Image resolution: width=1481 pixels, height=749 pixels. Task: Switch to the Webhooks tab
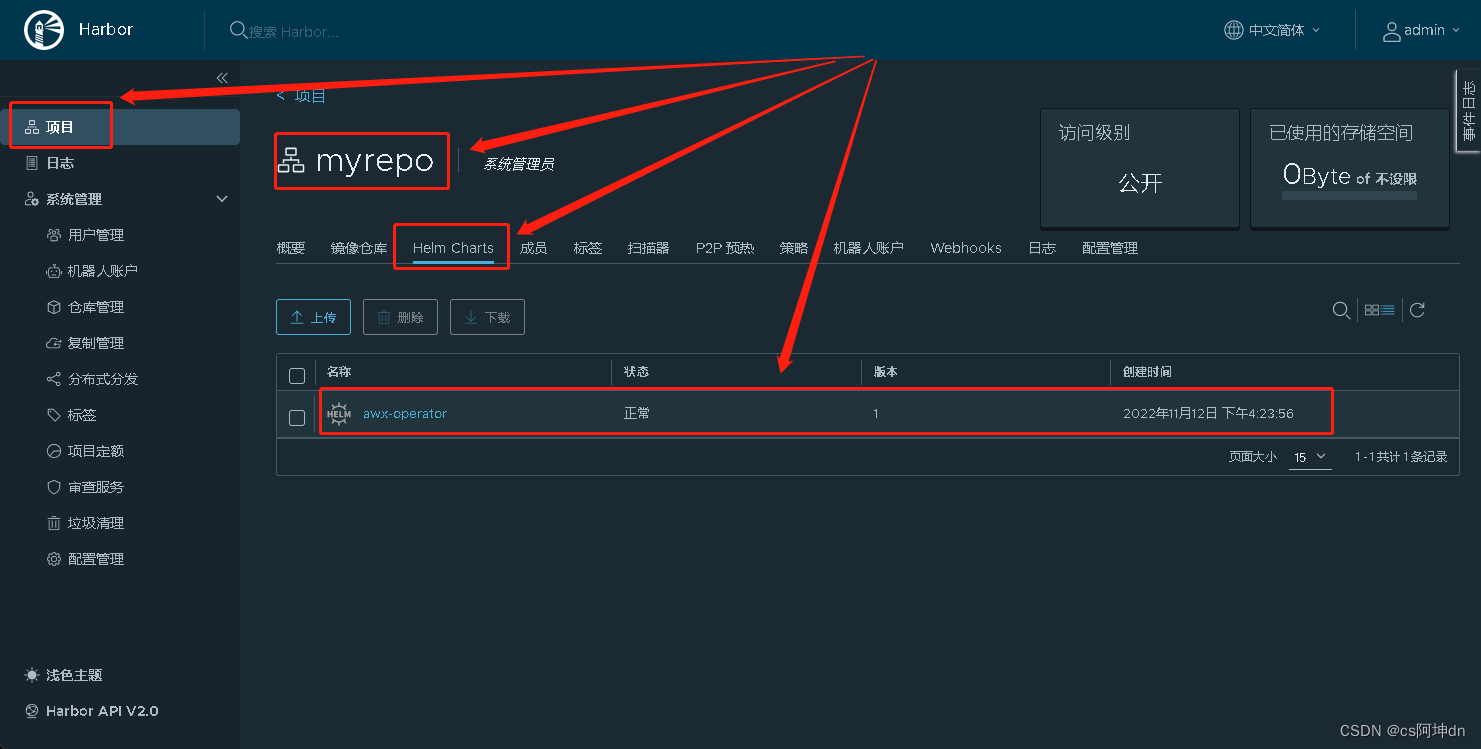pyautogui.click(x=966, y=248)
